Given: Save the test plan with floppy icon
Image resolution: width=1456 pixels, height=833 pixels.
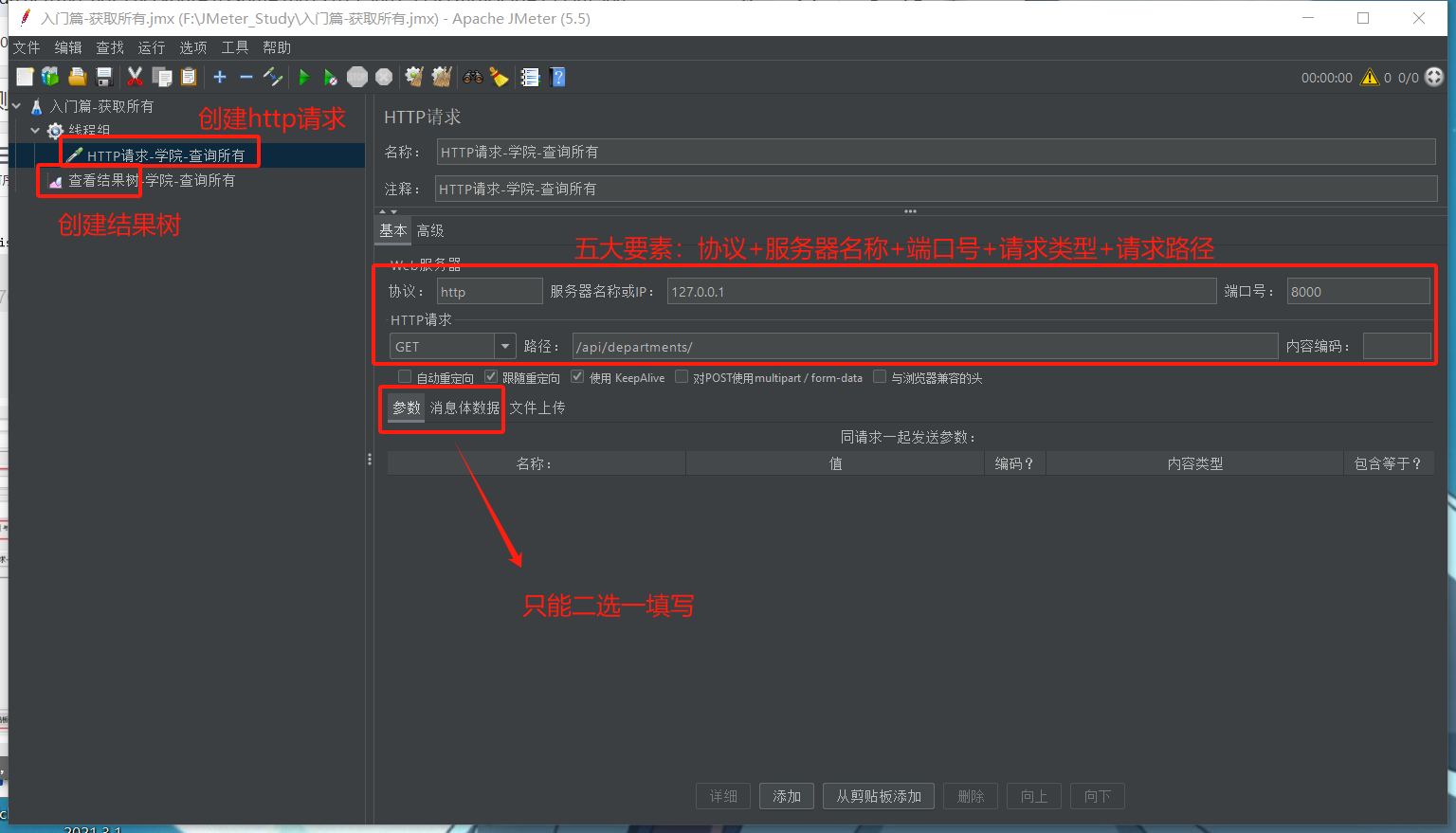Looking at the screenshot, I should coord(104,77).
